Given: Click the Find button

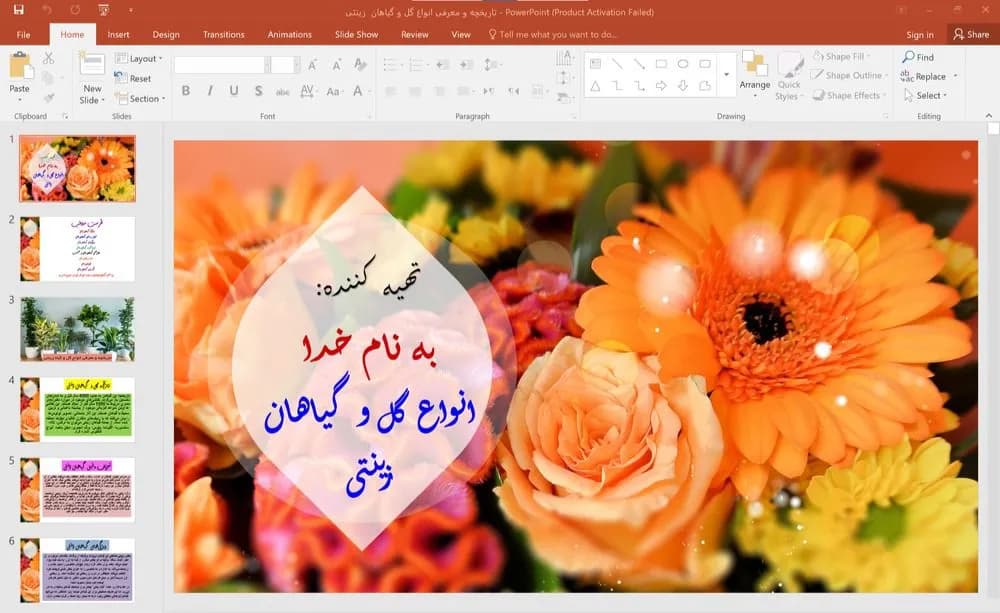Looking at the screenshot, I should (x=918, y=57).
